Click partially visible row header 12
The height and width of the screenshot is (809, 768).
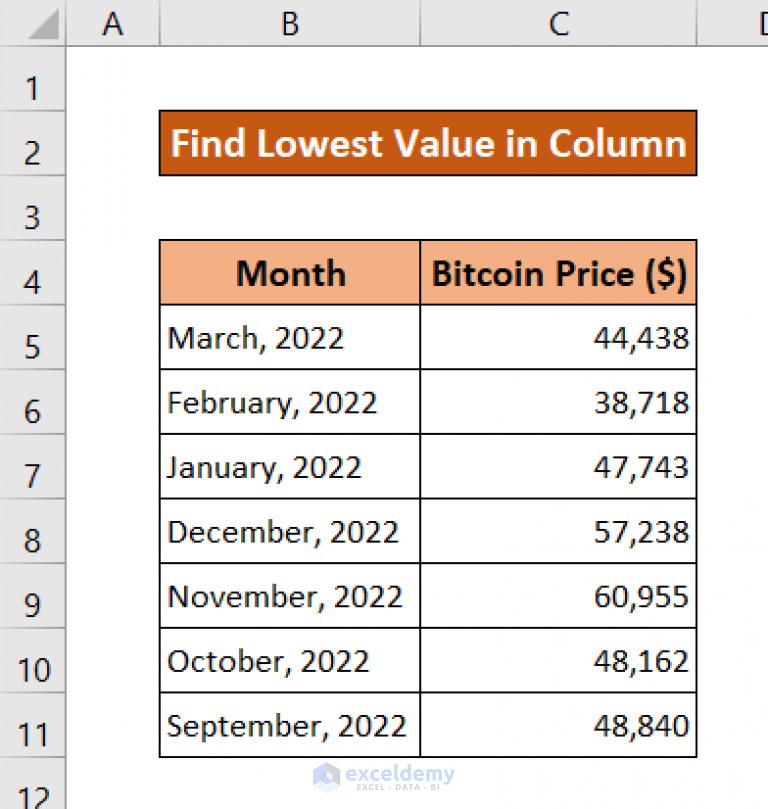coord(32,793)
